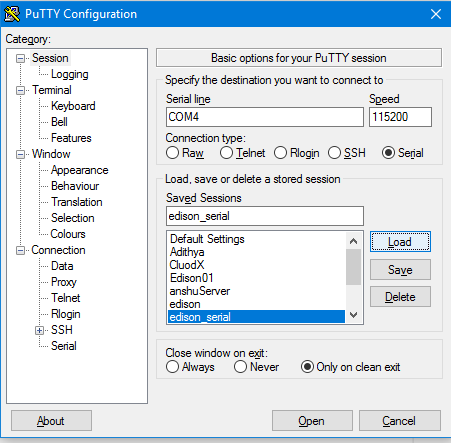Select the Proxy settings category
This screenshot has width=451, height=443.
pos(64,282)
